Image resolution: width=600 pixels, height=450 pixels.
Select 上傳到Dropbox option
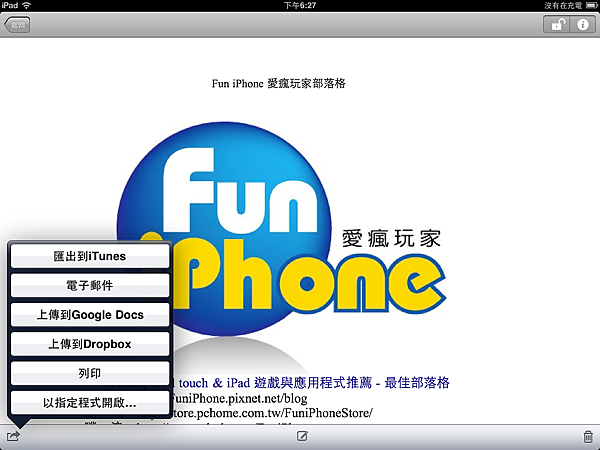click(90, 344)
